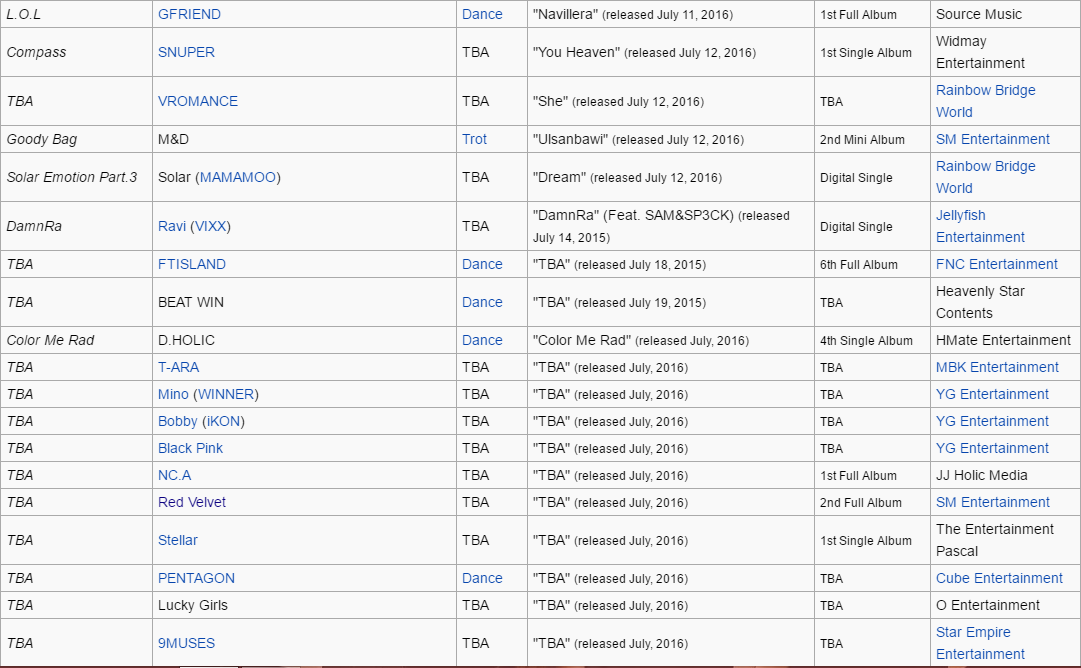Open the NC.A artist link
The width and height of the screenshot is (1081, 668).
click(x=174, y=475)
